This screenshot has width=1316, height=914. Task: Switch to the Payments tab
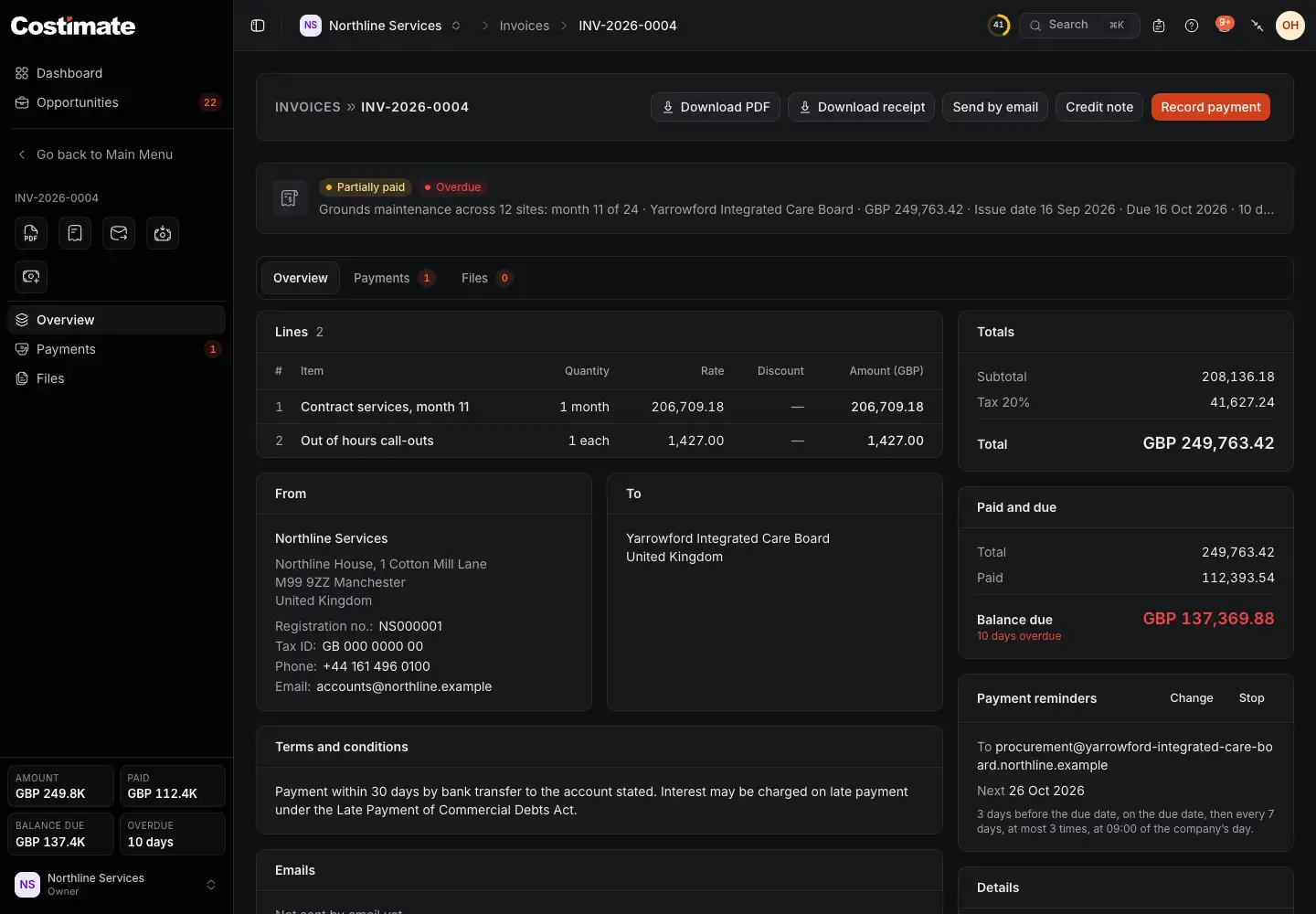394,278
